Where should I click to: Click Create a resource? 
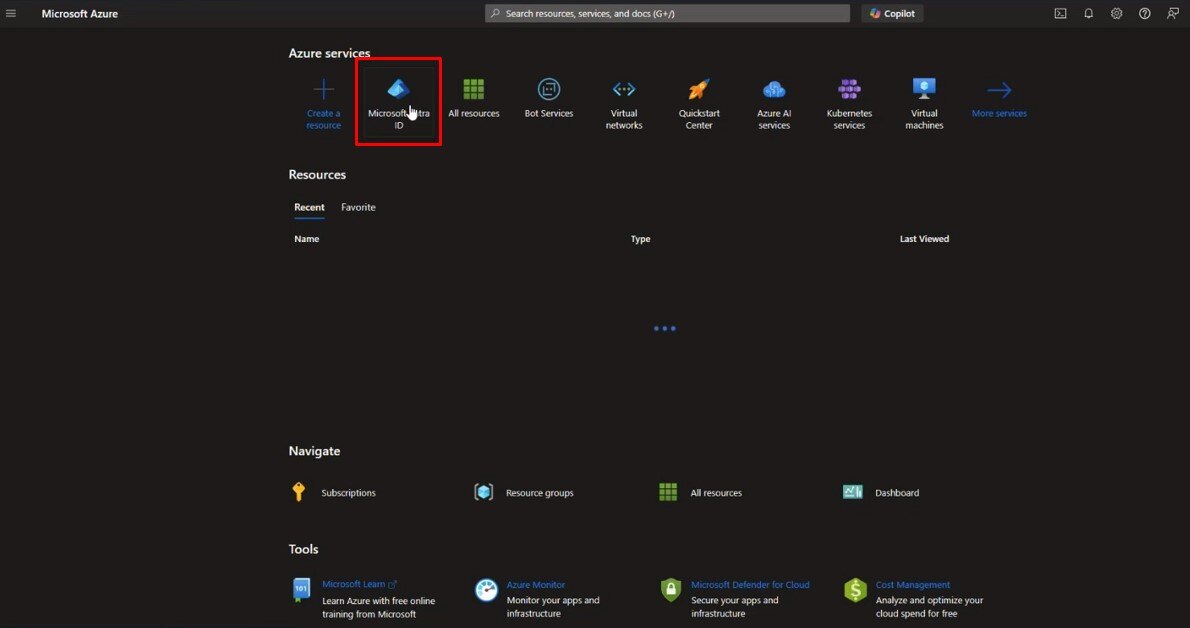pyautogui.click(x=323, y=103)
